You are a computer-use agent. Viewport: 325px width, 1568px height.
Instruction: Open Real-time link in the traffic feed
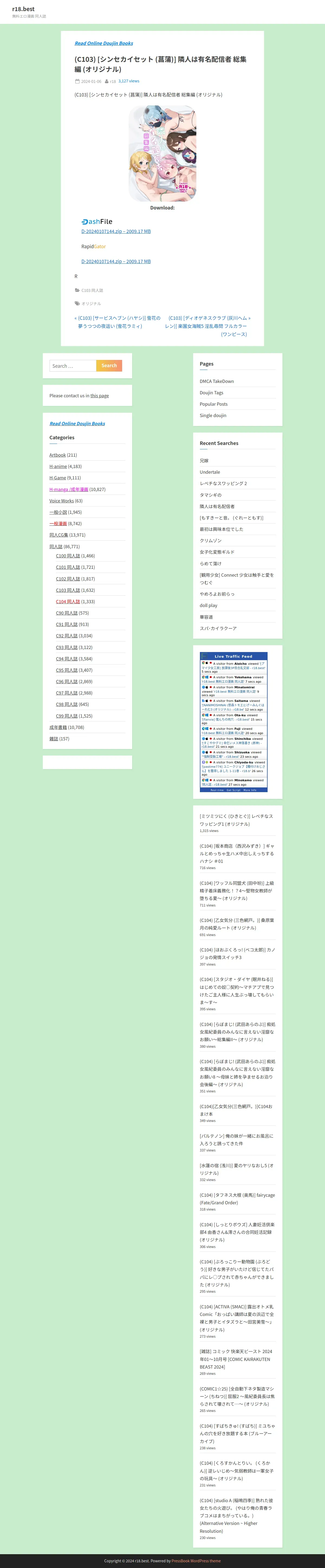tap(217, 790)
